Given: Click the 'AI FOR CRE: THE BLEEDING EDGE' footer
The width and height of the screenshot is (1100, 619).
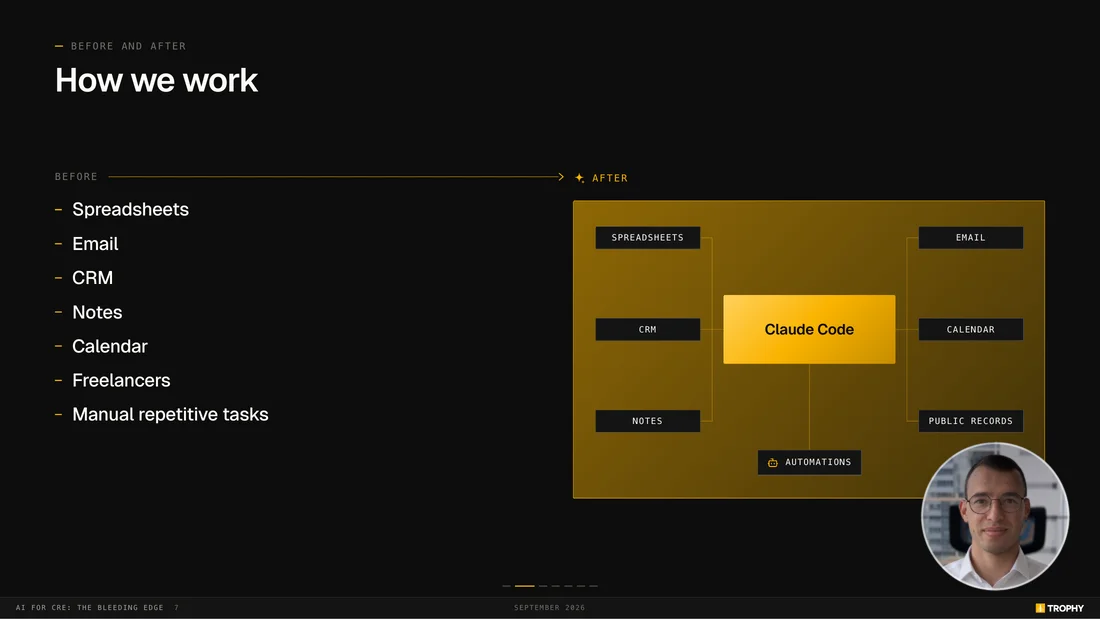Looking at the screenshot, I should (x=90, y=608).
